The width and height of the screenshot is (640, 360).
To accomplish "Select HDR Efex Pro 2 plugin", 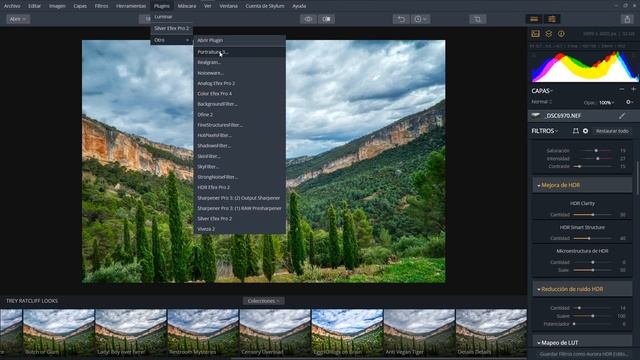I will coord(240,187).
